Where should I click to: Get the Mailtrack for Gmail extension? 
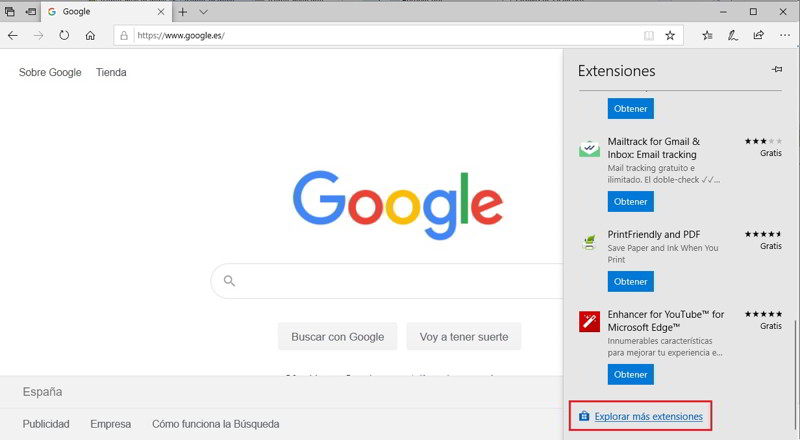[630, 201]
